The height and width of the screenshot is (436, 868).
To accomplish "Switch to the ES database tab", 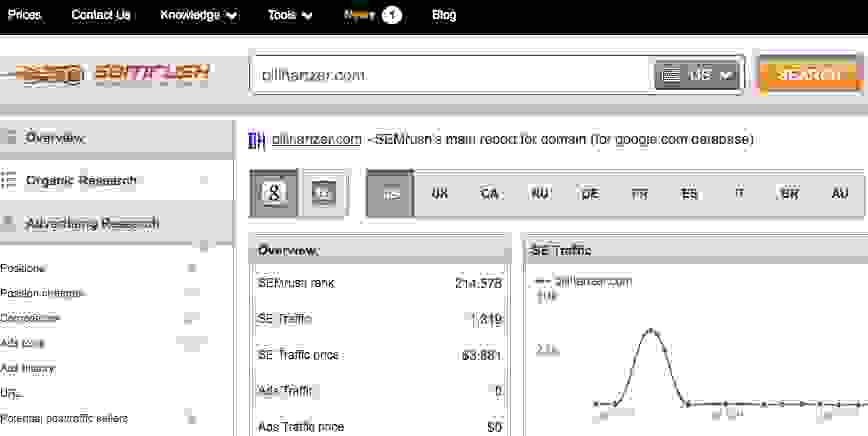I will [x=689, y=194].
